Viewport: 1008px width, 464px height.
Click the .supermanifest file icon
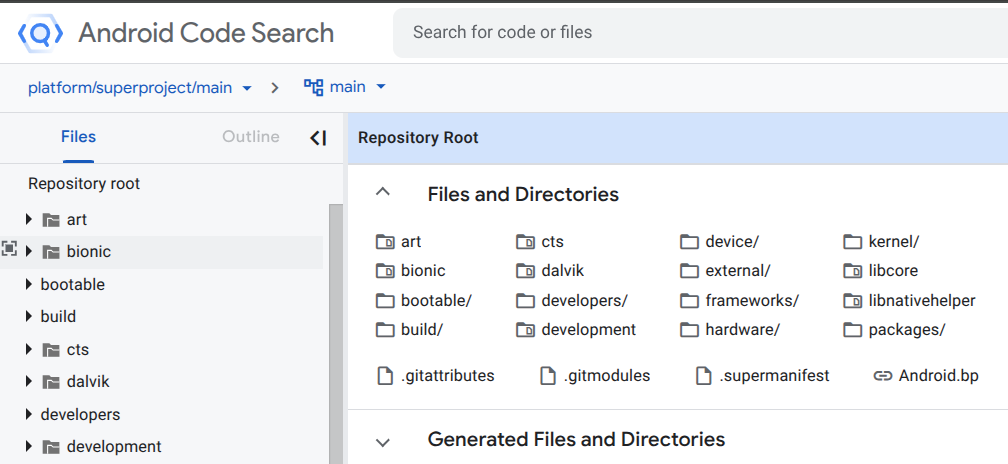[703, 376]
